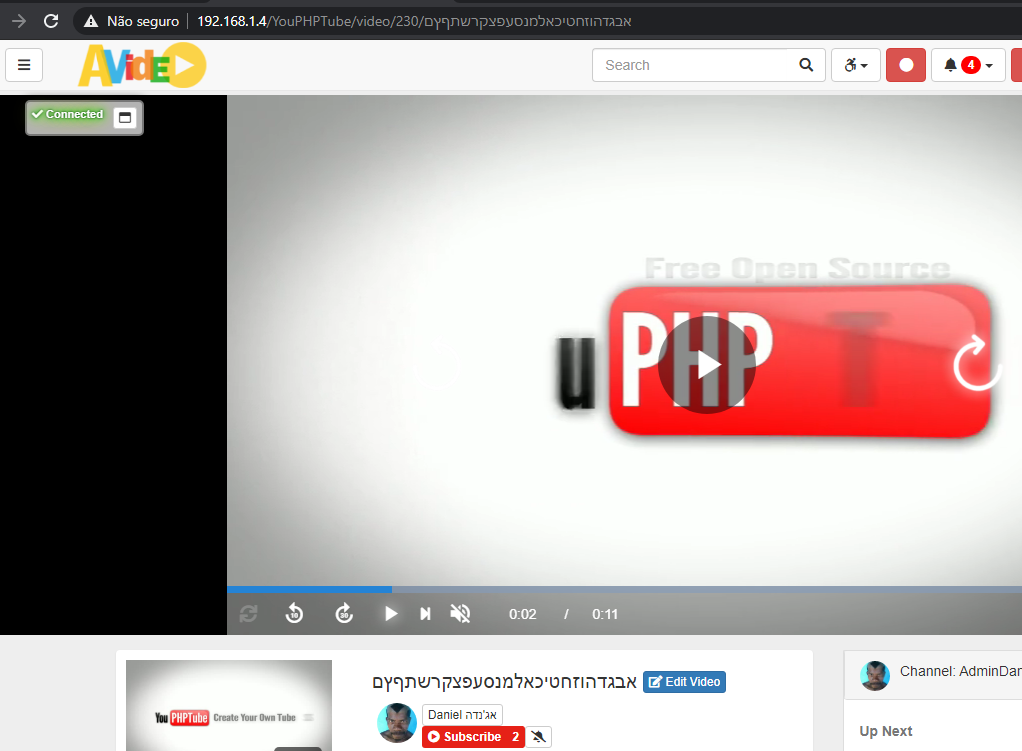The width and height of the screenshot is (1022, 751).
Task: Click the circular replay arrow on video
Action: [x=976, y=363]
